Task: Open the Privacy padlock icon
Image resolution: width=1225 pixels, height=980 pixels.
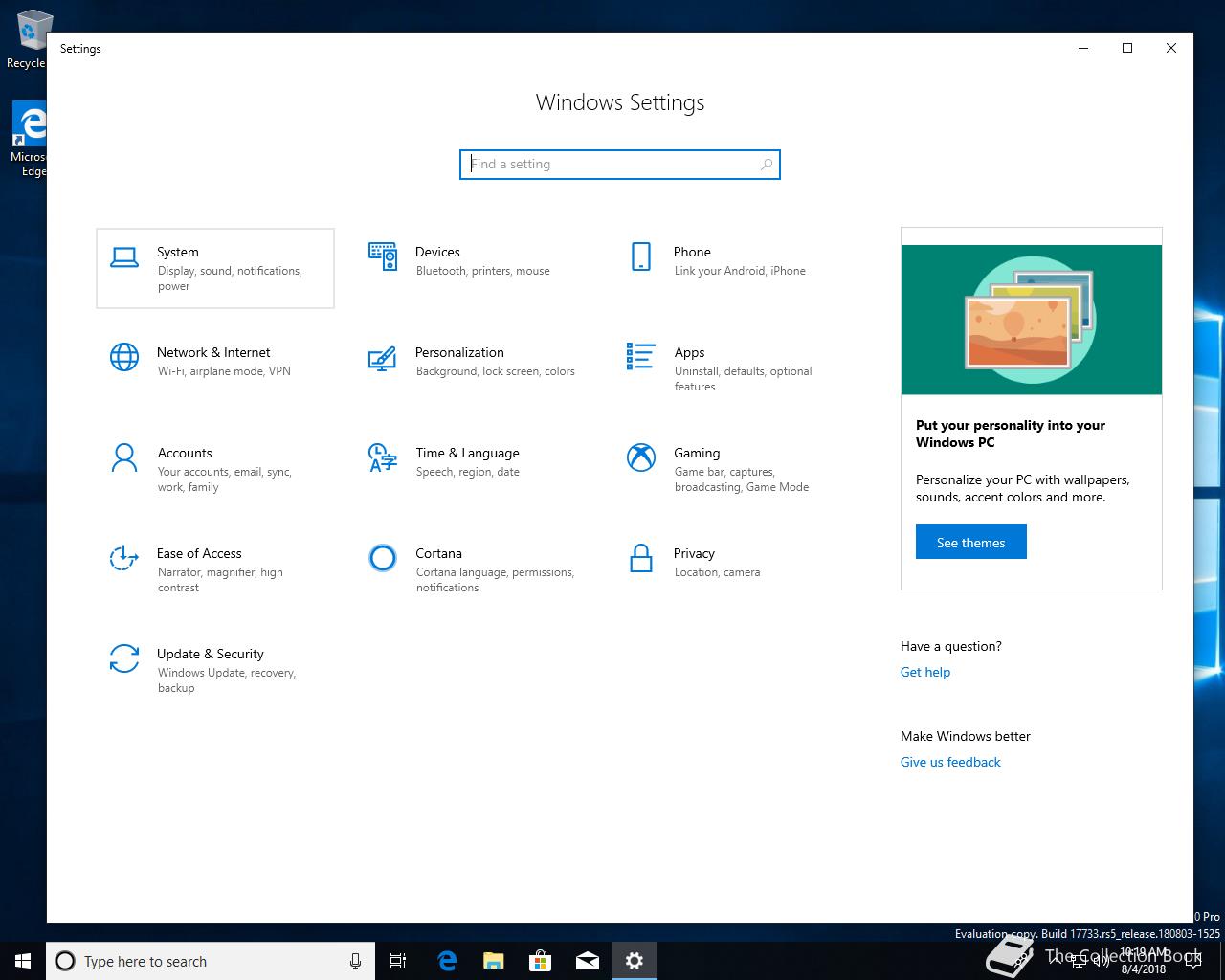Action: click(x=641, y=558)
